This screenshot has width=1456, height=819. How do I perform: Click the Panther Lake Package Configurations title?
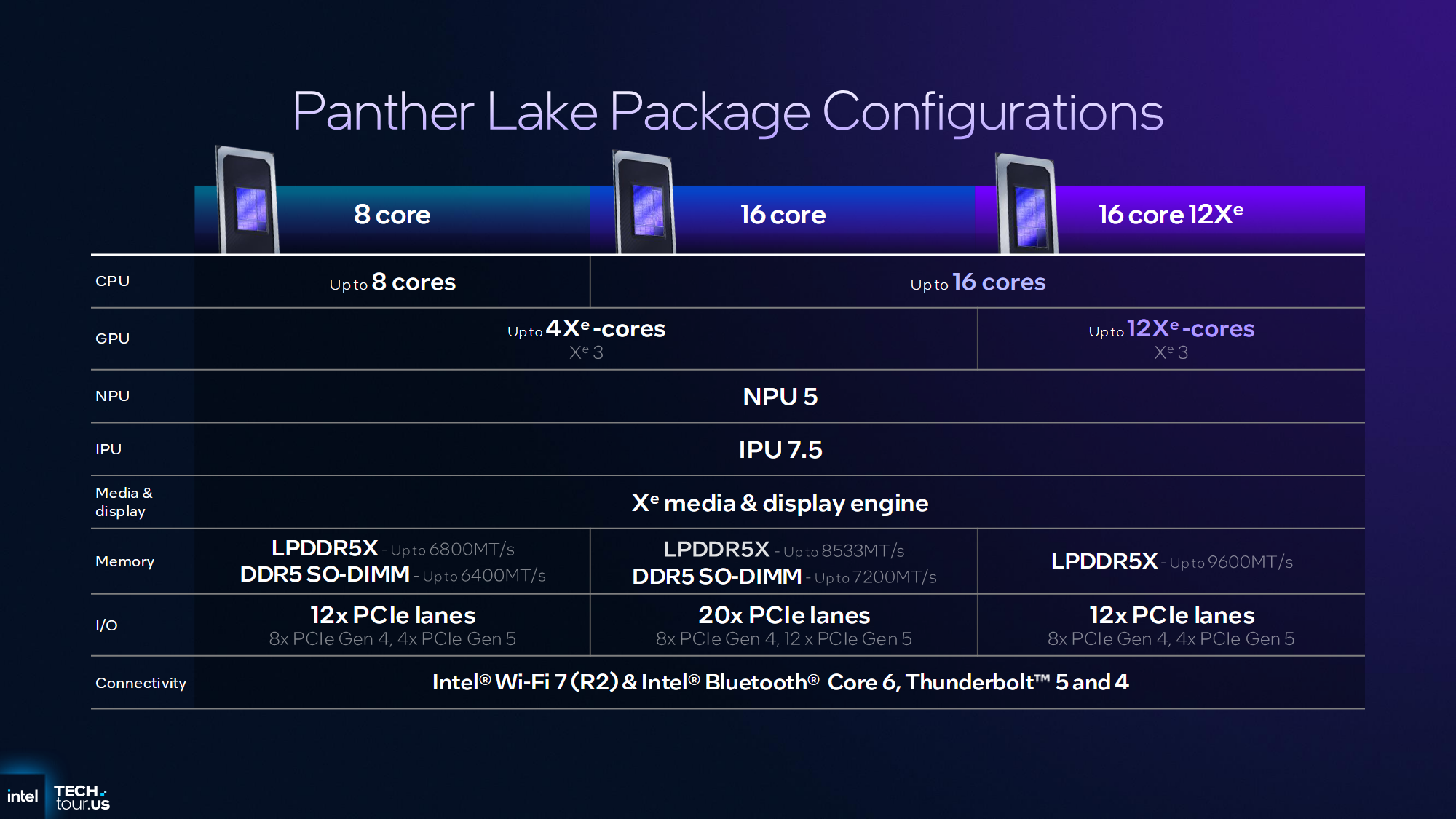click(x=727, y=112)
